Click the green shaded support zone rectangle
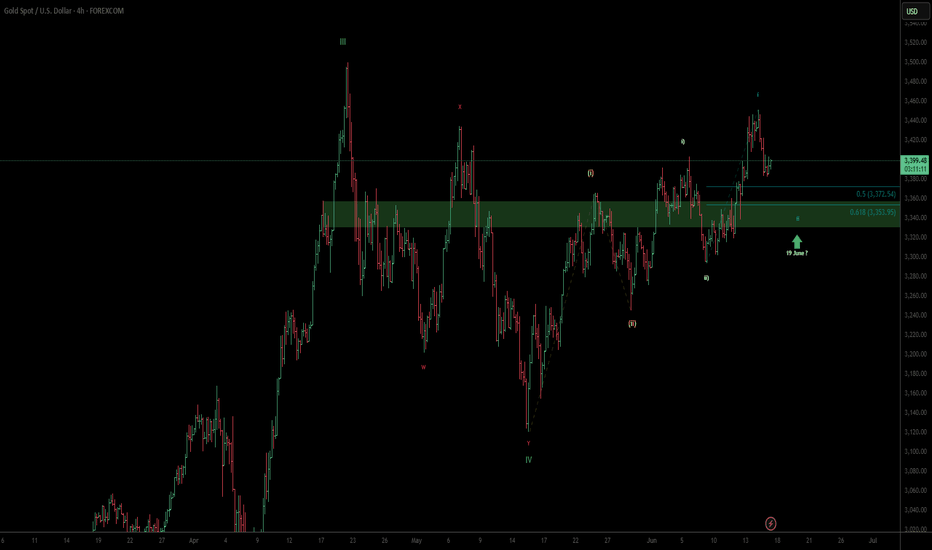The width and height of the screenshot is (932, 550). pos(611,214)
